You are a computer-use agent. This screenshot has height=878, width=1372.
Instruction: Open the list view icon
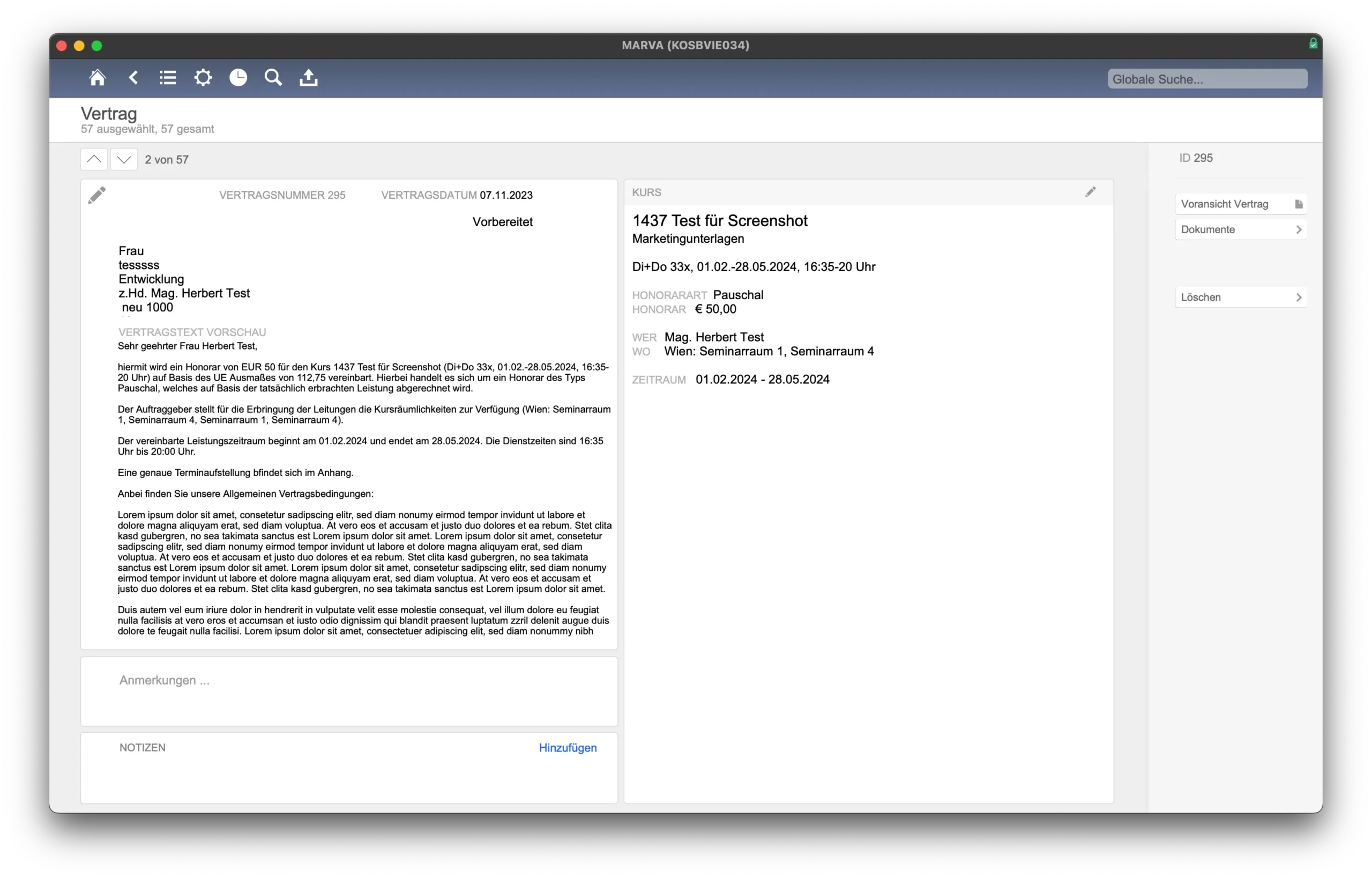coord(168,78)
